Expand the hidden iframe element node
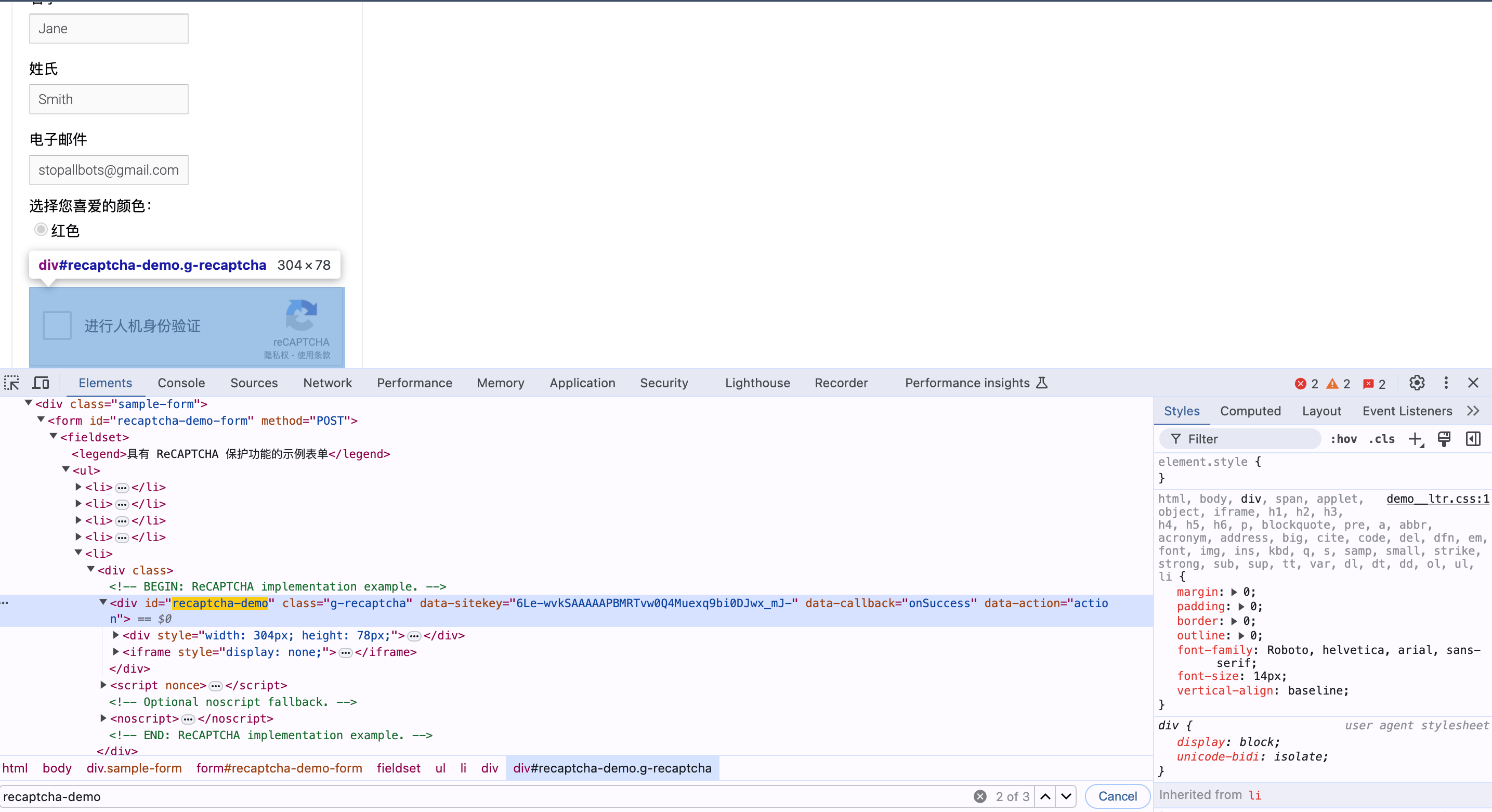Image resolution: width=1492 pixels, height=812 pixels. tap(116, 651)
